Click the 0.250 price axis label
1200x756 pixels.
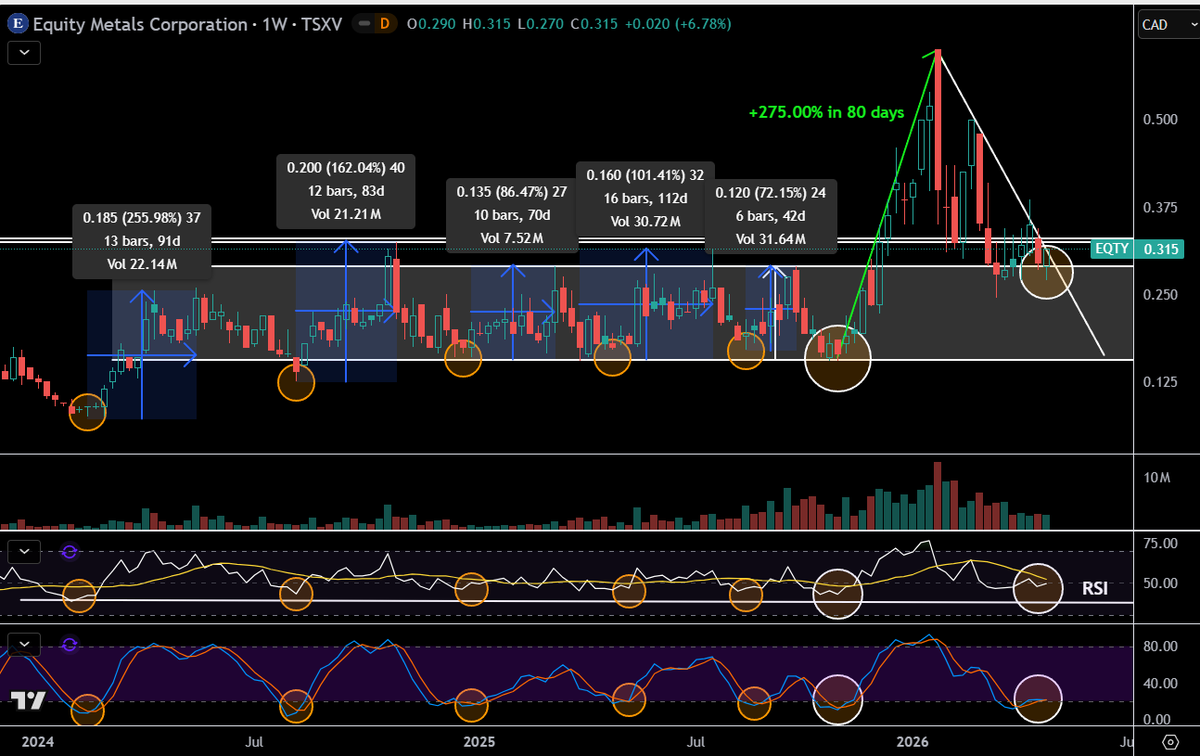[x=1159, y=294]
